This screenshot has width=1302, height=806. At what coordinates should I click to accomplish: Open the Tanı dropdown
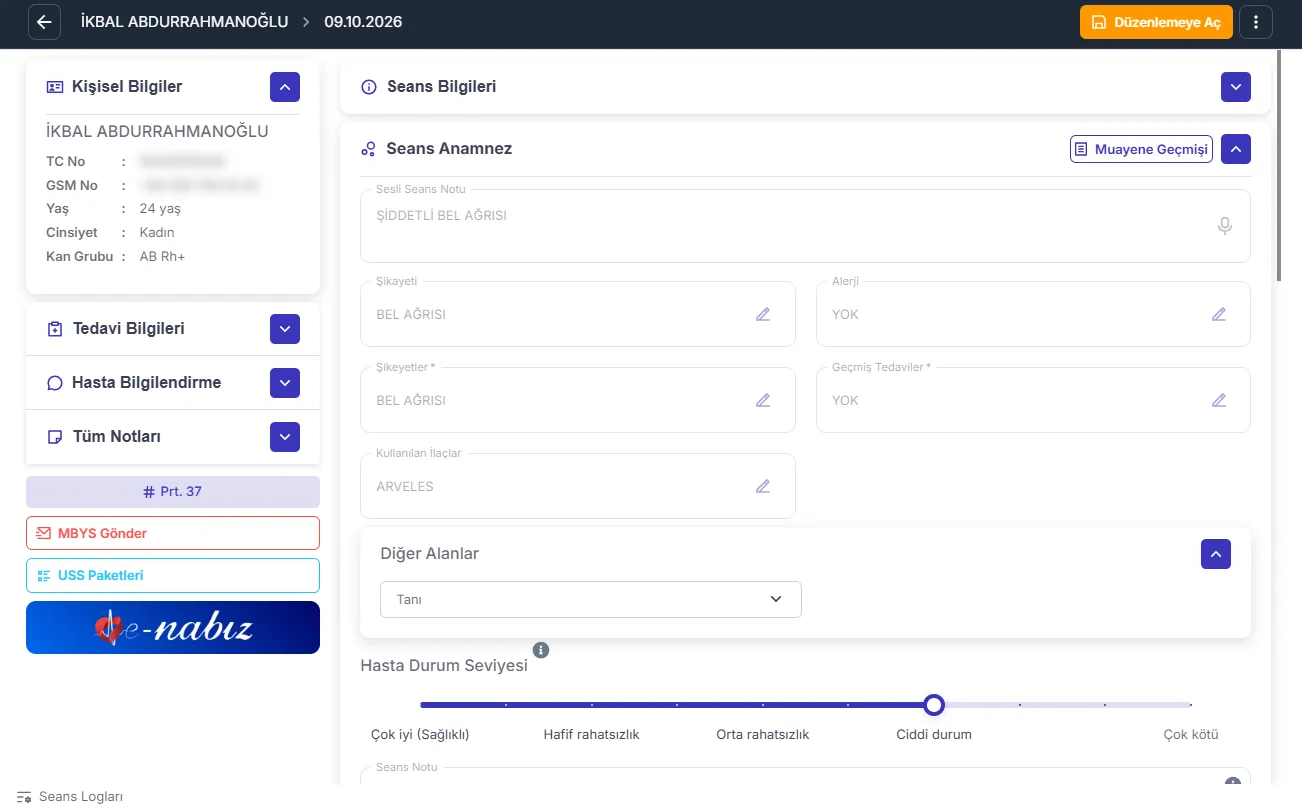point(591,599)
